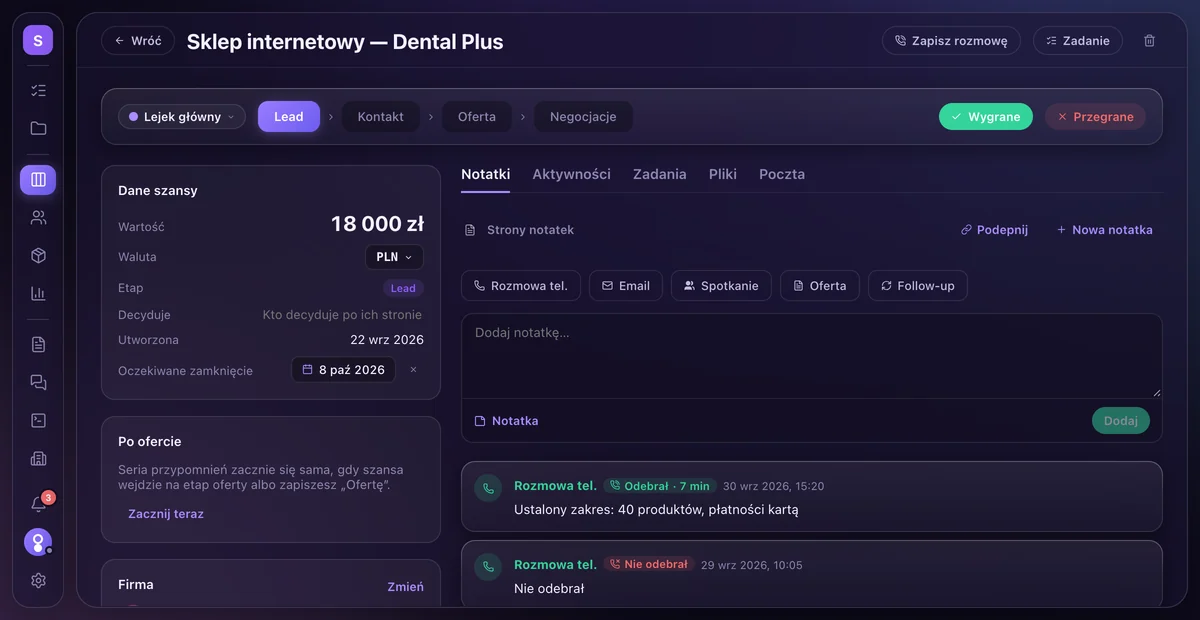Open note Ustalony zakres: 40 produktów

[656, 510]
